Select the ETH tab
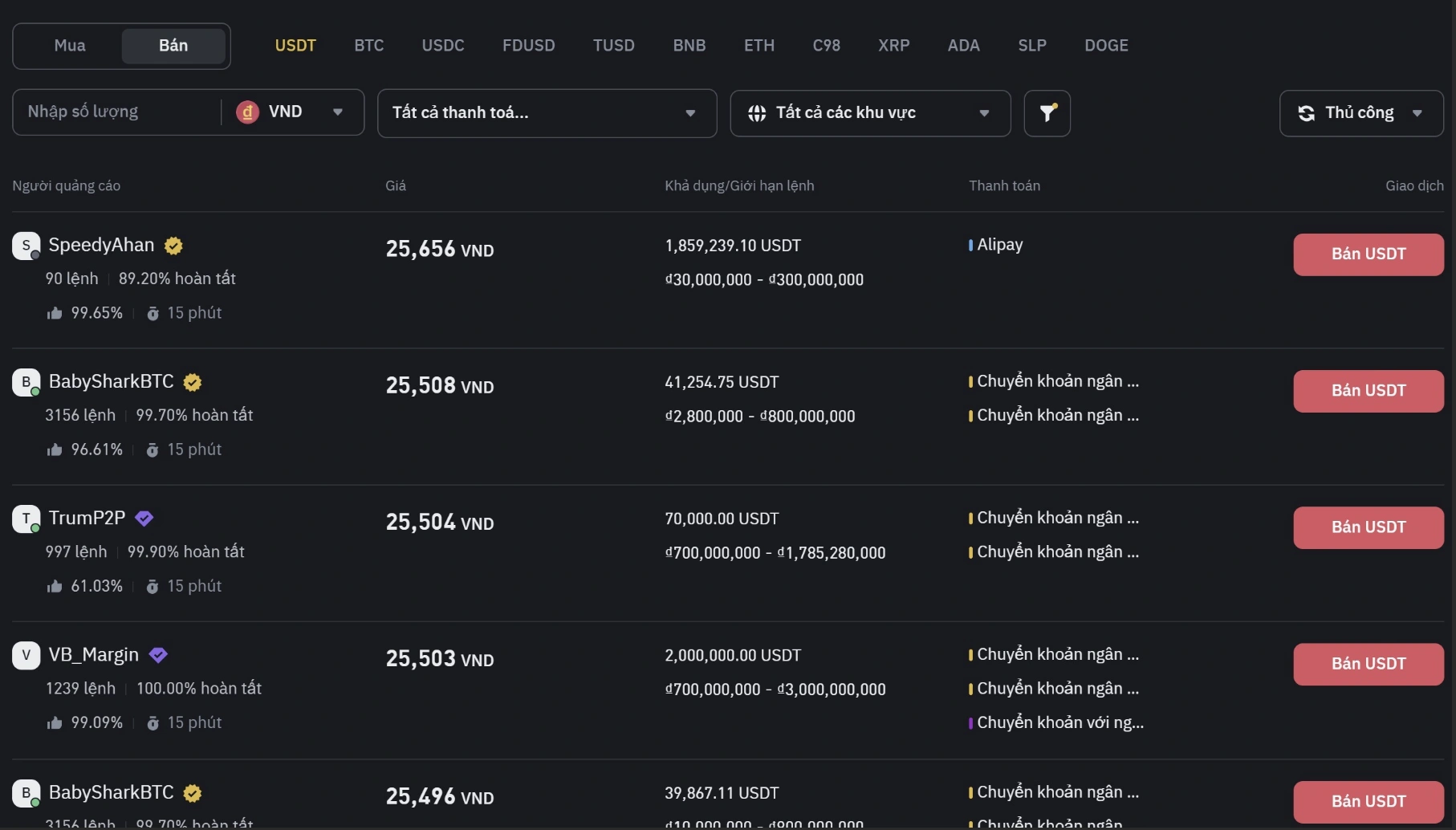The height and width of the screenshot is (830, 1456). [x=759, y=46]
